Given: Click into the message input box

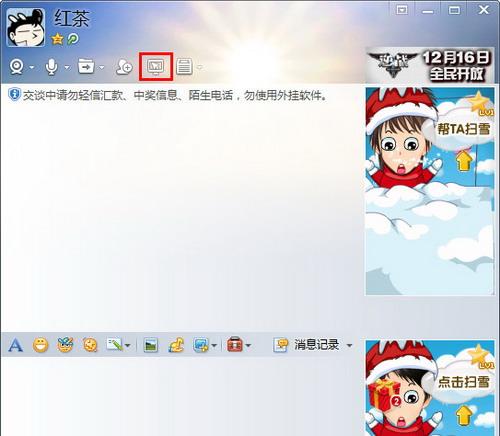Looking at the screenshot, I should coord(182,396).
